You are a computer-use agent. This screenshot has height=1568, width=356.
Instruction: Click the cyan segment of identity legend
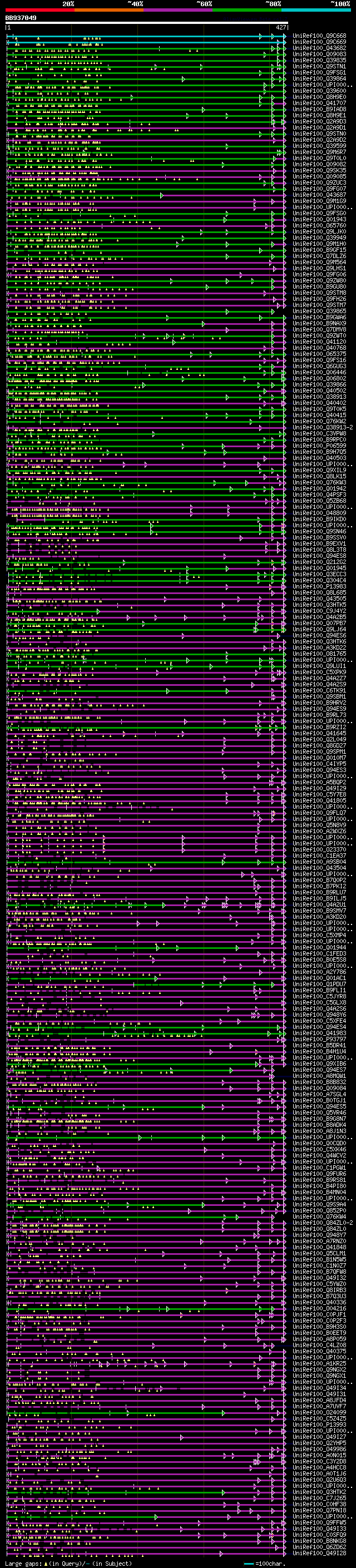click(x=317, y=10)
